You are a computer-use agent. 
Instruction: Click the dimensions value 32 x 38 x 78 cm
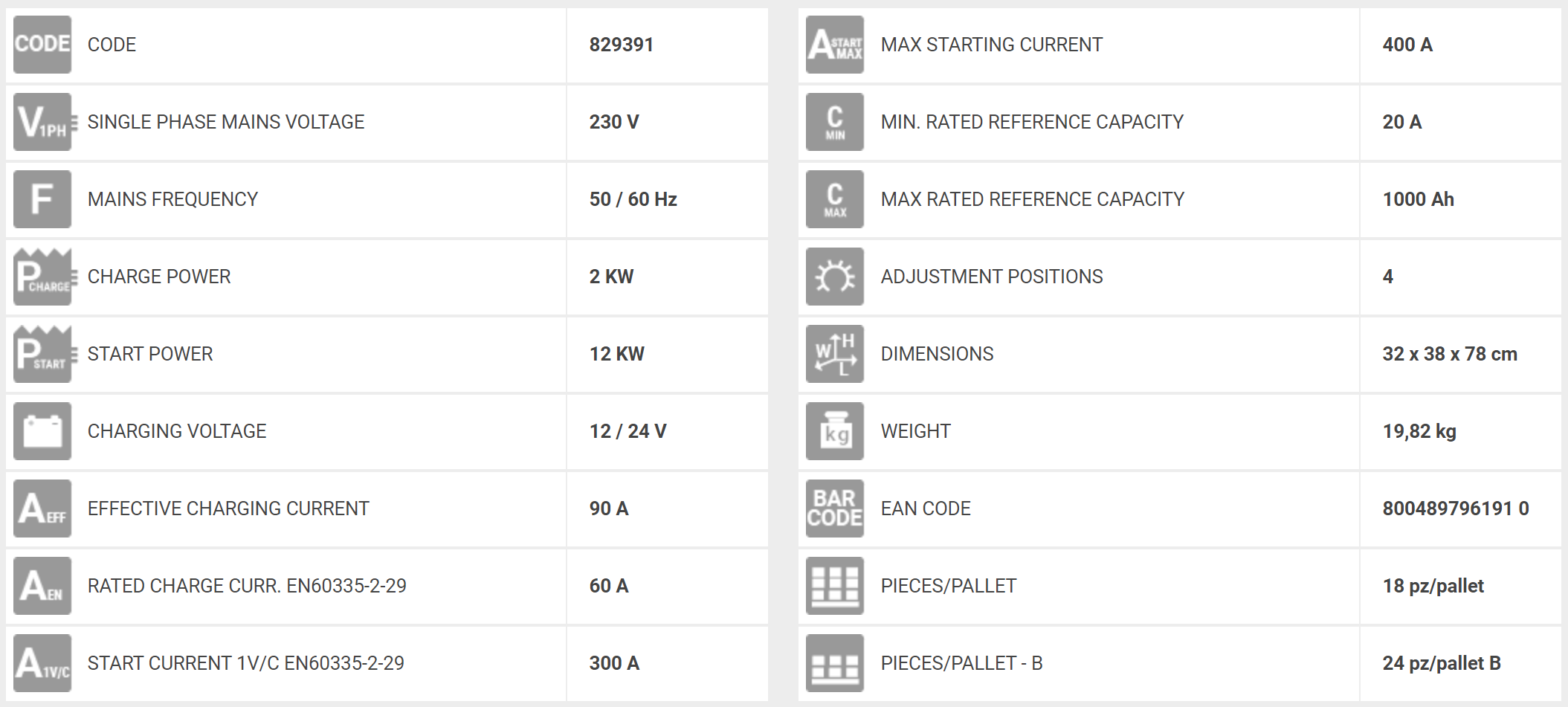click(x=1449, y=354)
